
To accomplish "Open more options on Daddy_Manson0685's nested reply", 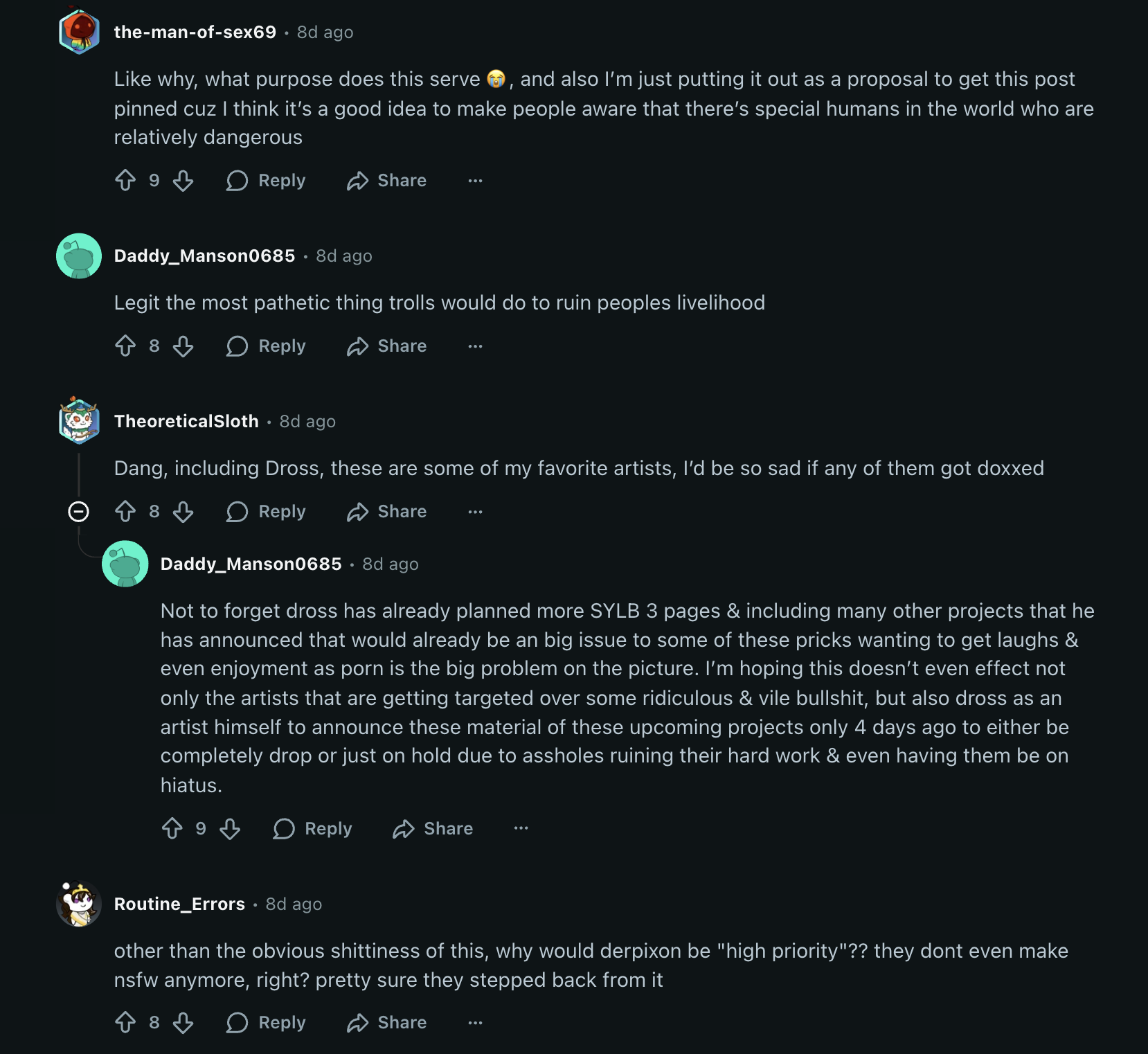I will point(521,829).
